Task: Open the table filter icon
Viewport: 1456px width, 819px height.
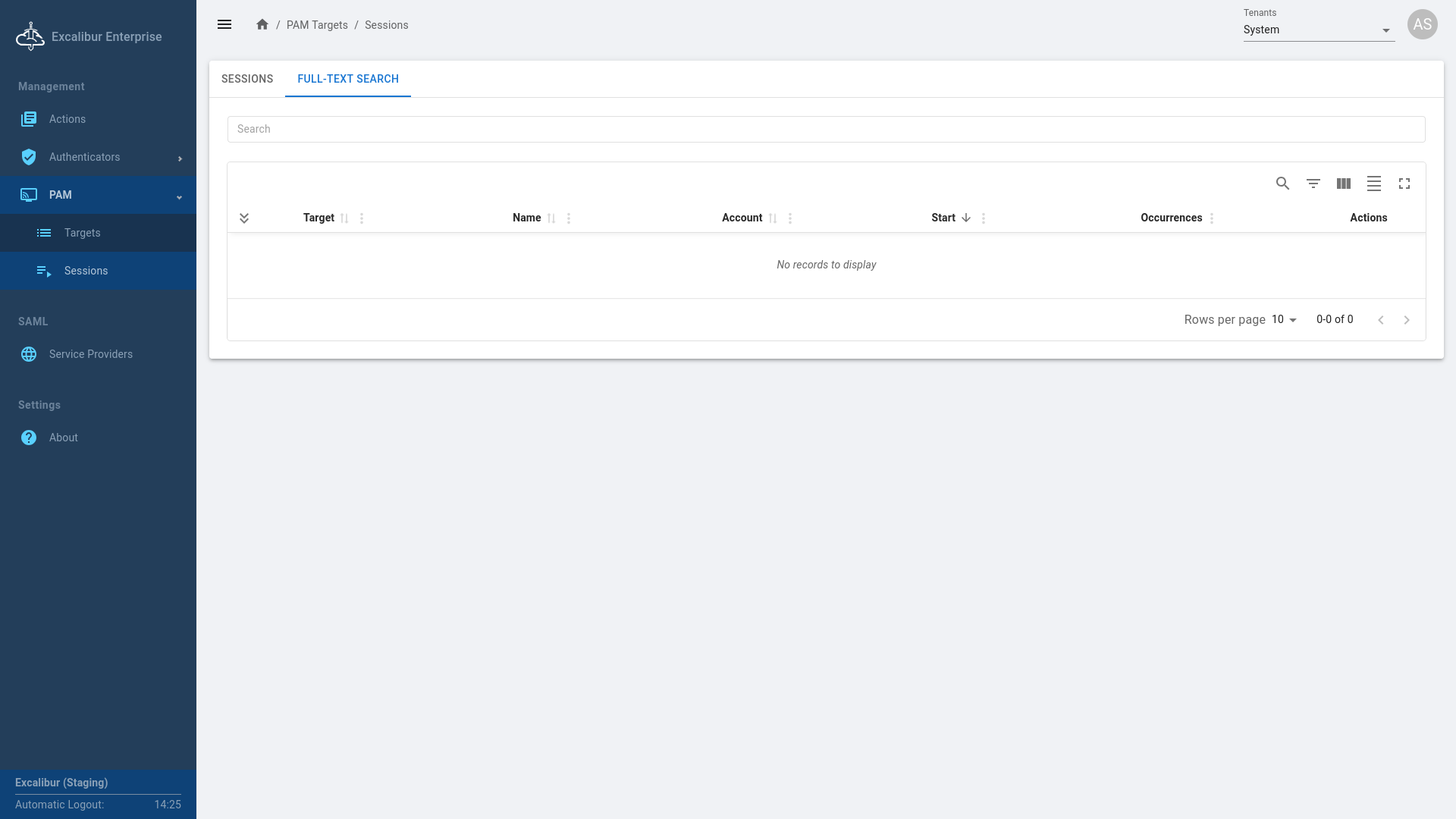Action: point(1313,184)
